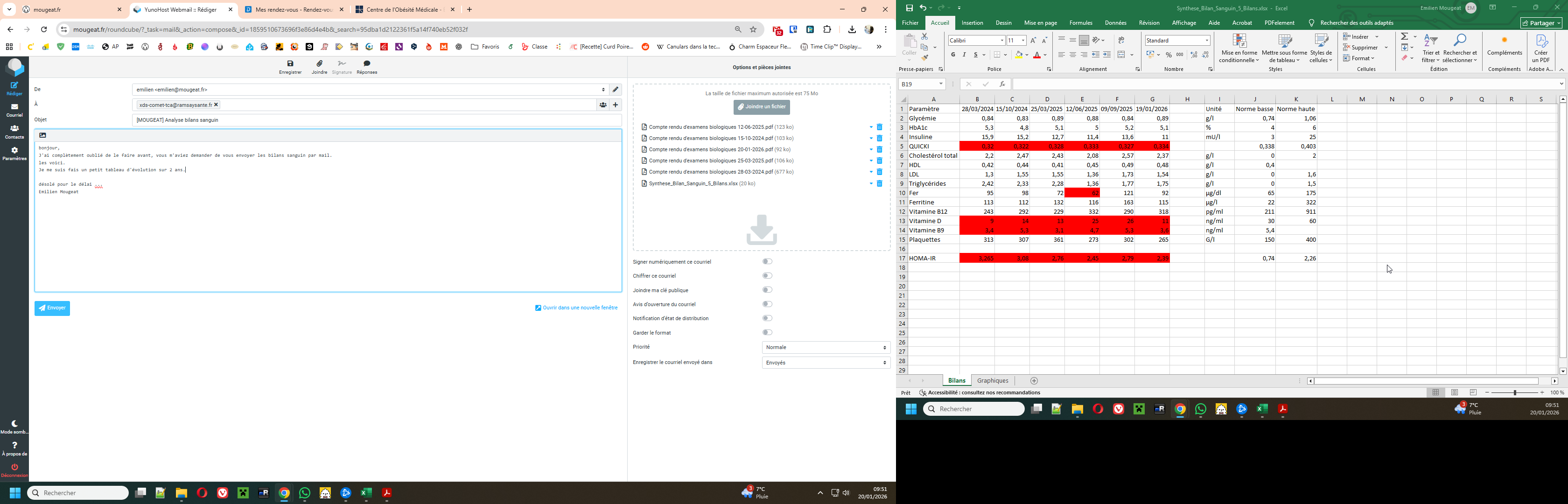Enable Signer numériquement ce courriel
Screen dimensions: 1568x504
[768, 262]
